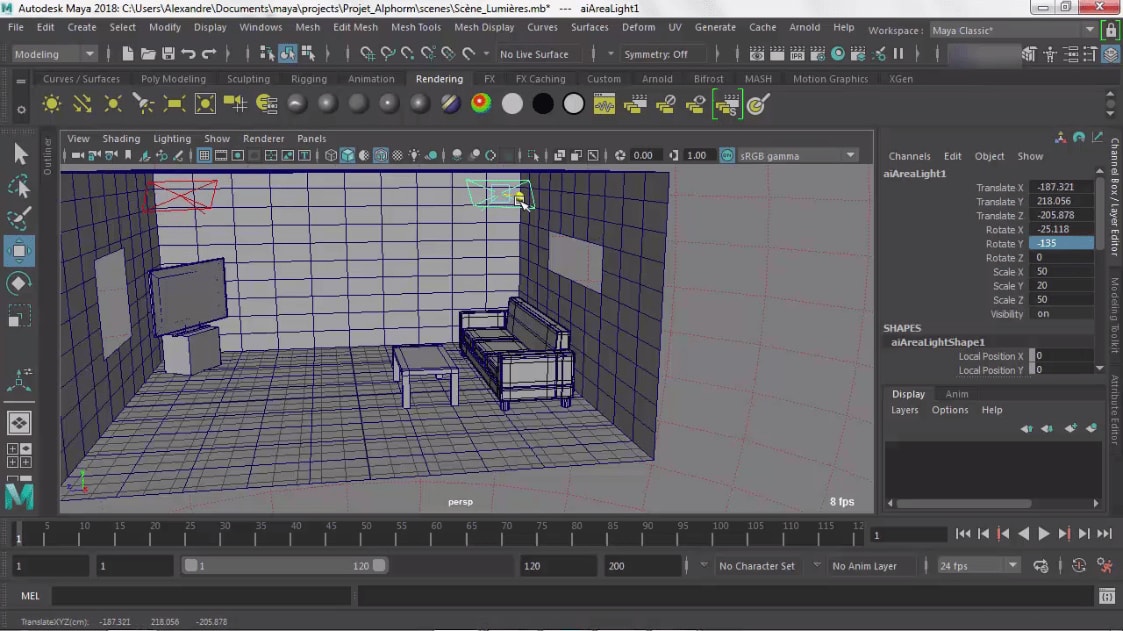Switch to the Anim layer tab
This screenshot has height=631, width=1123.
click(x=957, y=394)
